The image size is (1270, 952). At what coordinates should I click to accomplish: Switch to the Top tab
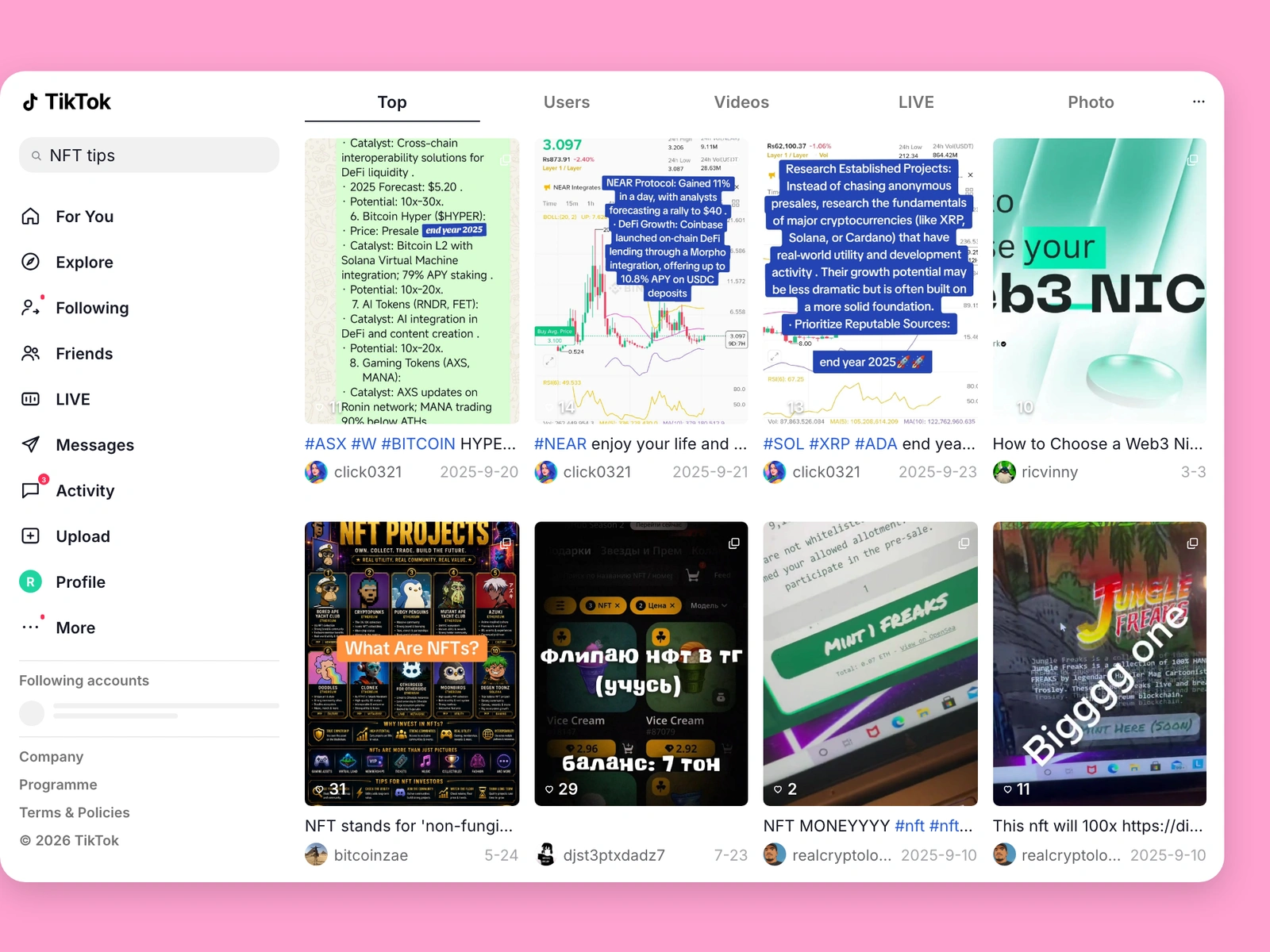[392, 102]
